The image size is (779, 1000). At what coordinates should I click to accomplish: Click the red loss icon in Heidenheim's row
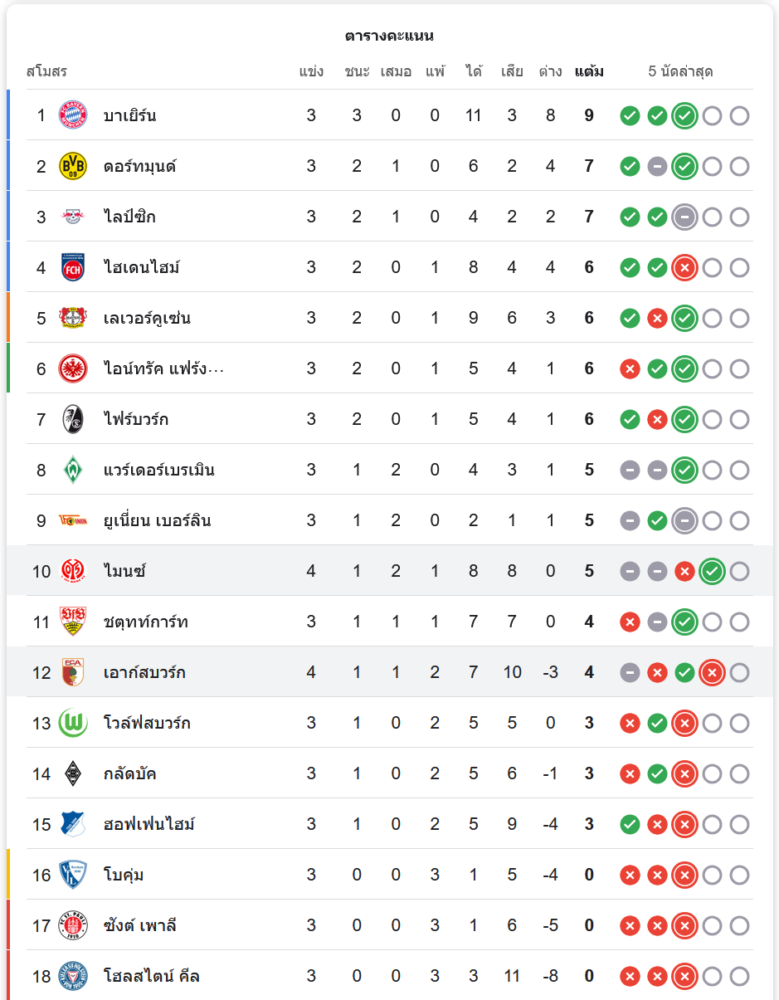[x=684, y=267]
